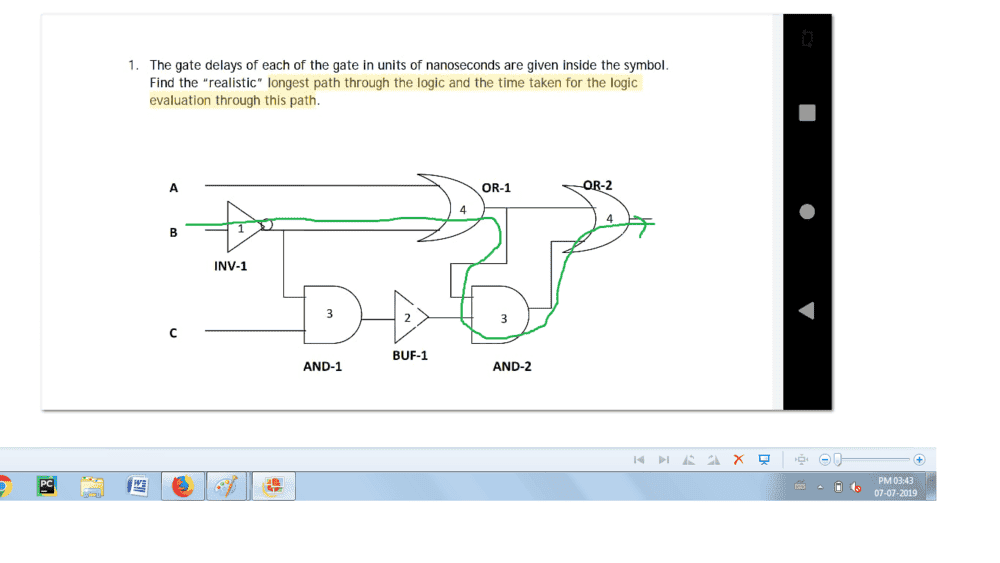Go to the previous image

coord(639,460)
